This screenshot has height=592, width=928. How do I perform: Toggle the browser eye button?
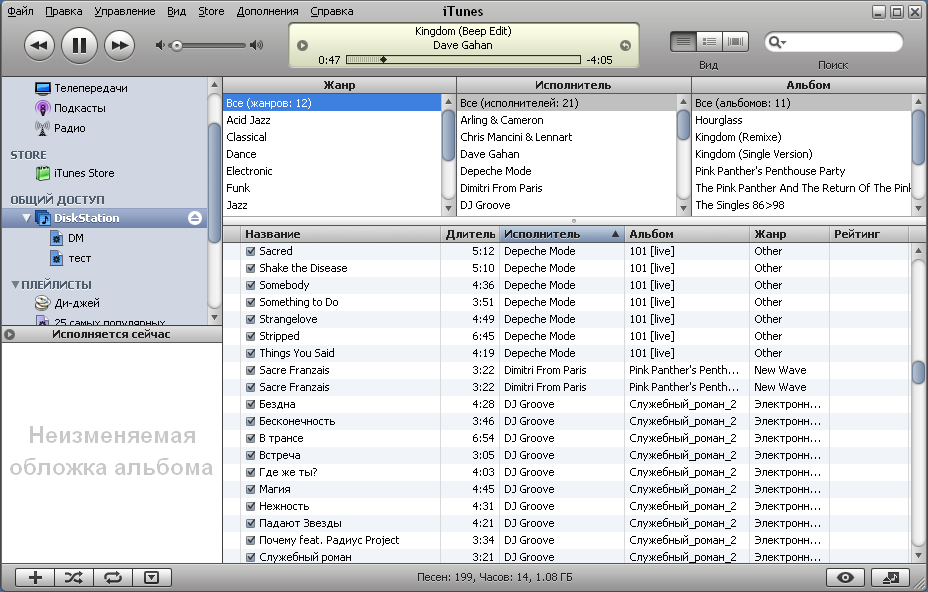coord(845,578)
